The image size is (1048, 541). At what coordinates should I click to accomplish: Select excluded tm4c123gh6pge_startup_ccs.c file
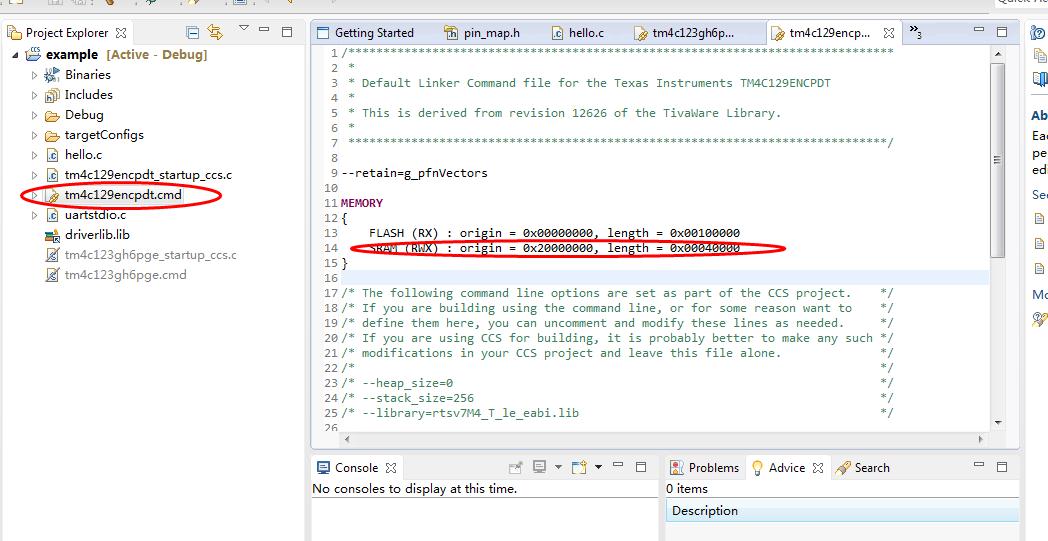point(150,255)
